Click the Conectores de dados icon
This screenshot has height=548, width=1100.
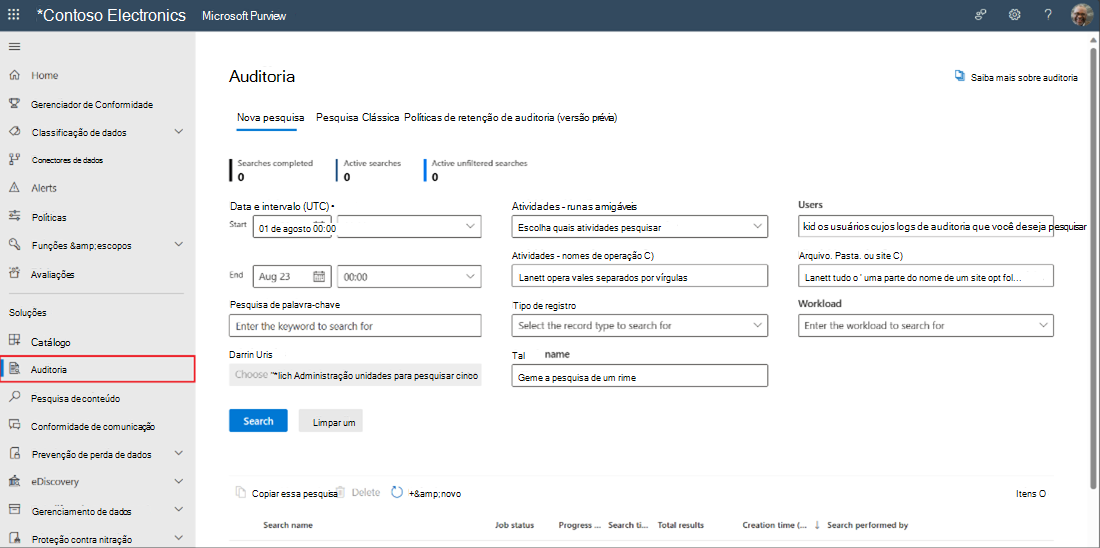pos(14,160)
